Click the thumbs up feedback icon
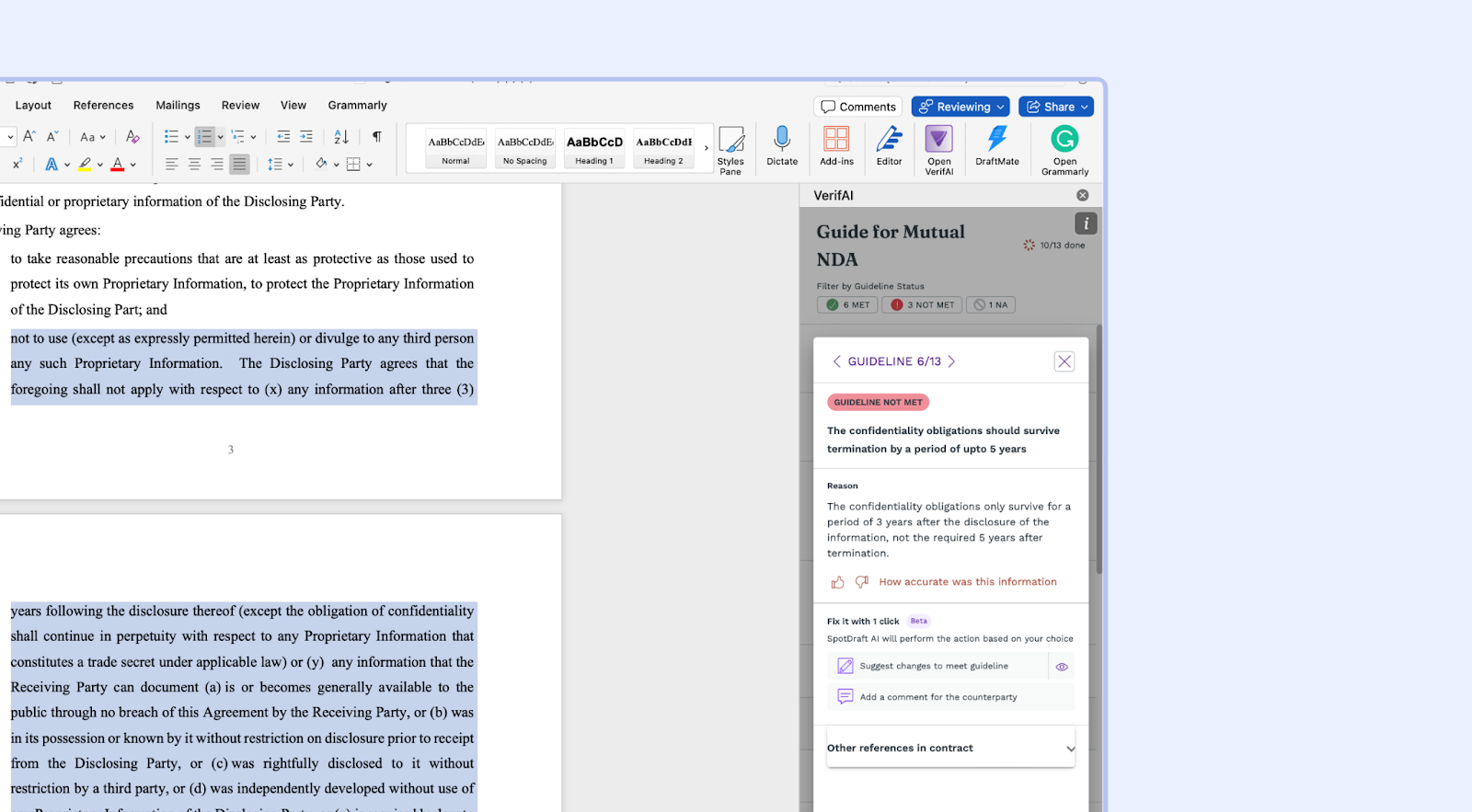 [x=837, y=582]
